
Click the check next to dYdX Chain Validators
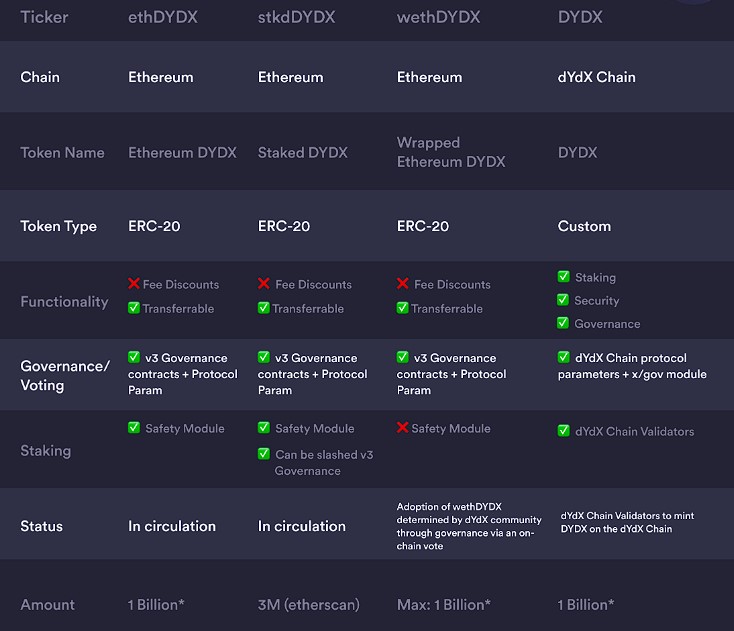point(564,431)
